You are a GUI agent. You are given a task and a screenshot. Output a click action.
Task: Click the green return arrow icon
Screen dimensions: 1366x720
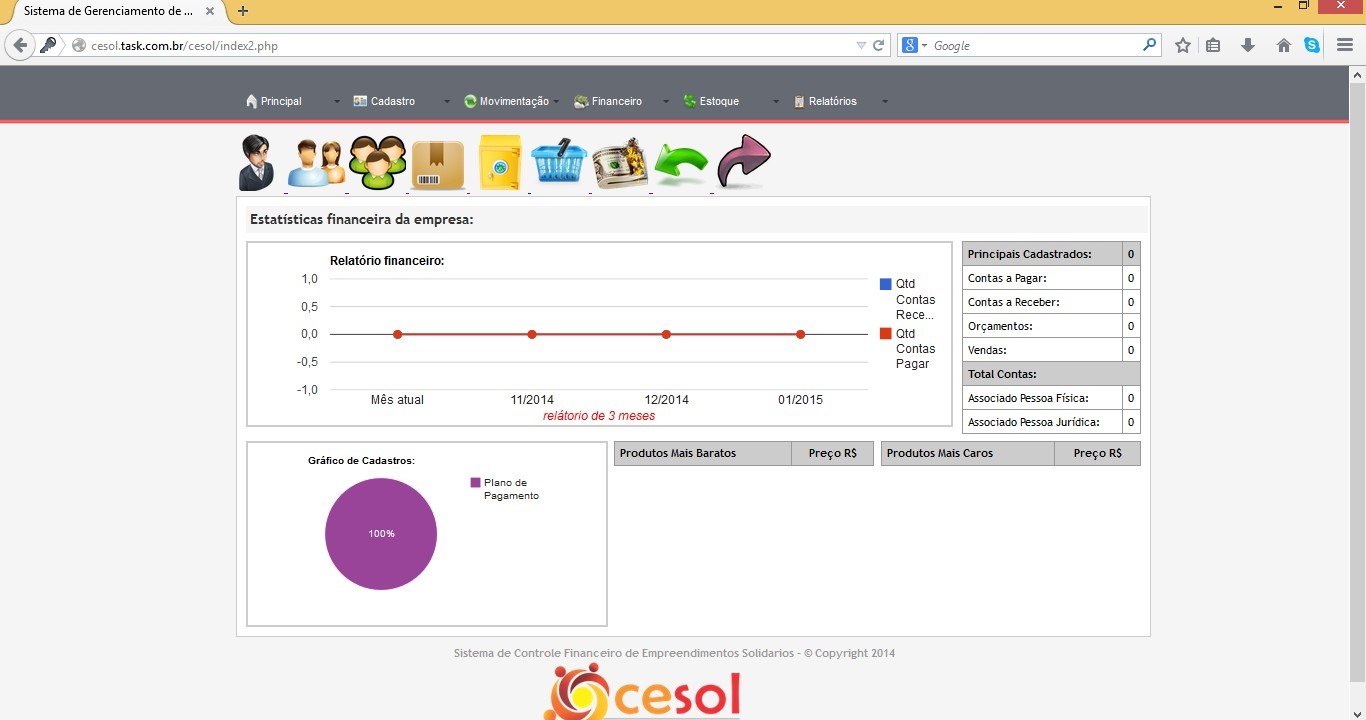pyautogui.click(x=681, y=164)
